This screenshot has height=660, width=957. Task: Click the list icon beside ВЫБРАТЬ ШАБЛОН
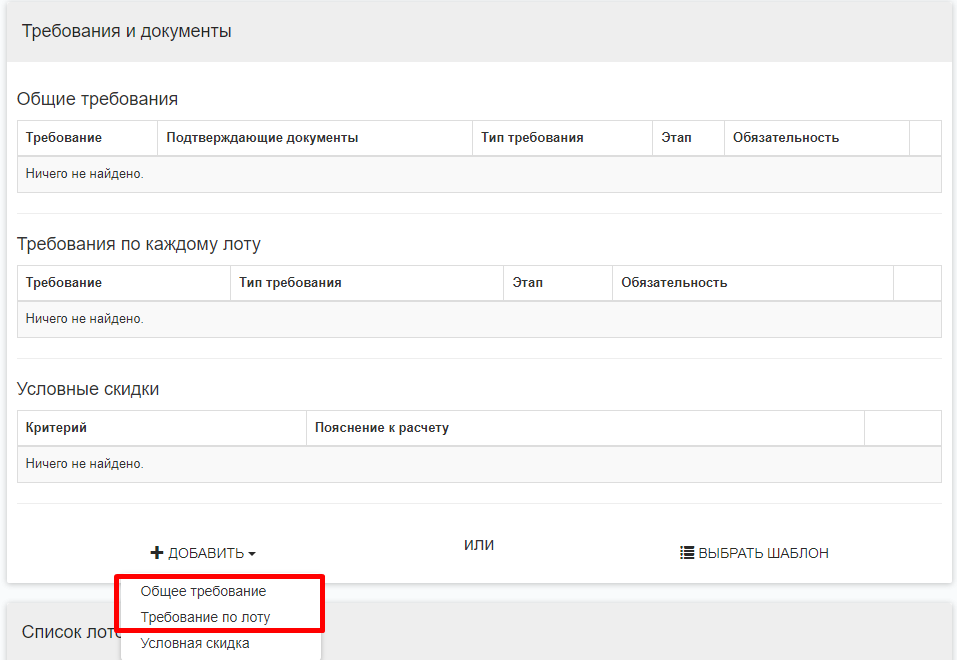click(687, 553)
